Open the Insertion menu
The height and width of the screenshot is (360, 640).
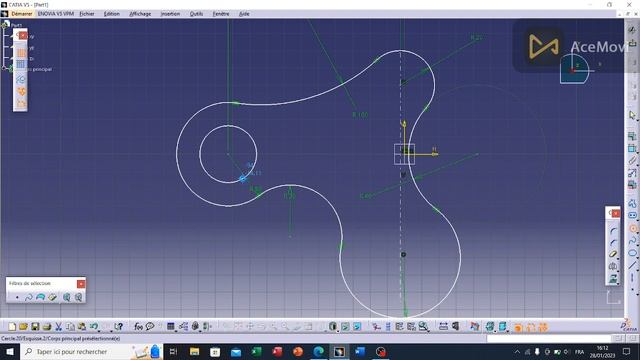click(x=170, y=14)
